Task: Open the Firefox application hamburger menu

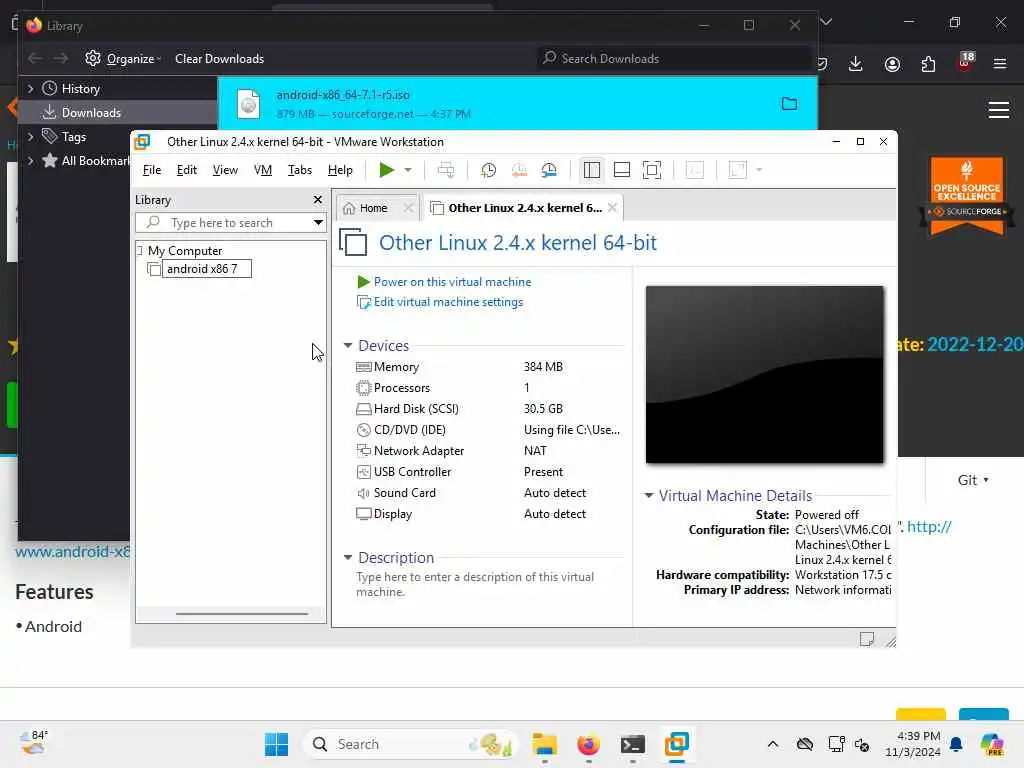Action: (x=1000, y=63)
